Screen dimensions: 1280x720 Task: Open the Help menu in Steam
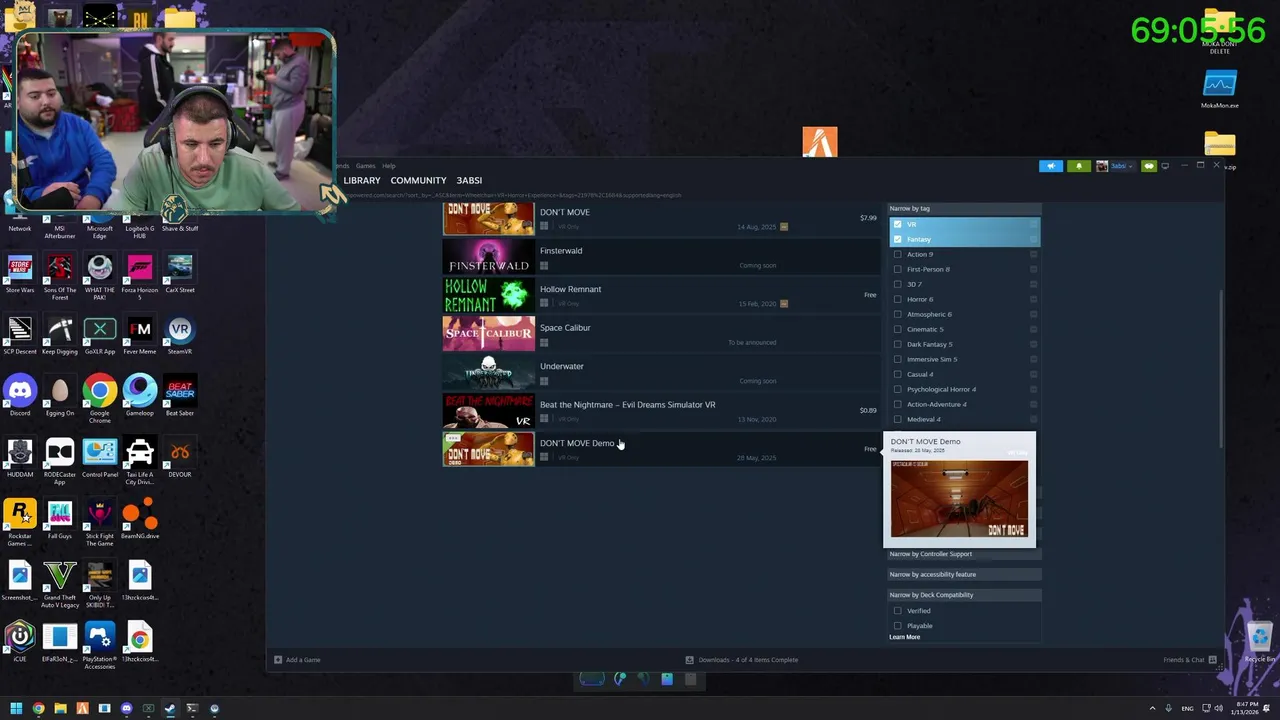click(x=388, y=166)
